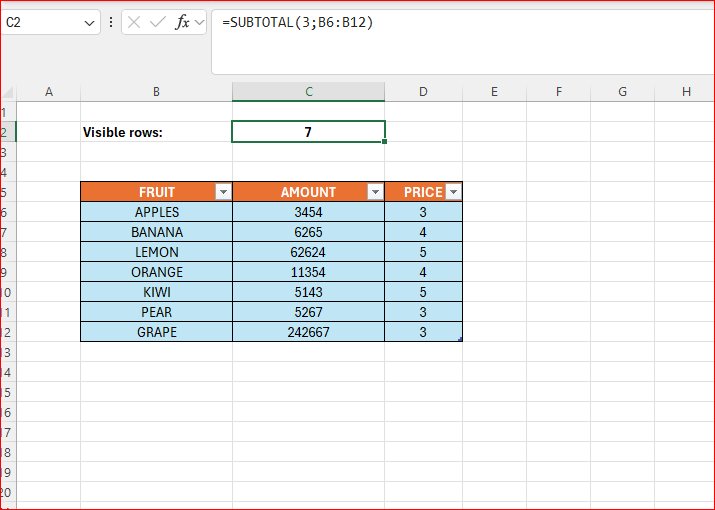The image size is (715, 510).
Task: Open the FRUIT column filter dropdown
Action: (x=223, y=192)
